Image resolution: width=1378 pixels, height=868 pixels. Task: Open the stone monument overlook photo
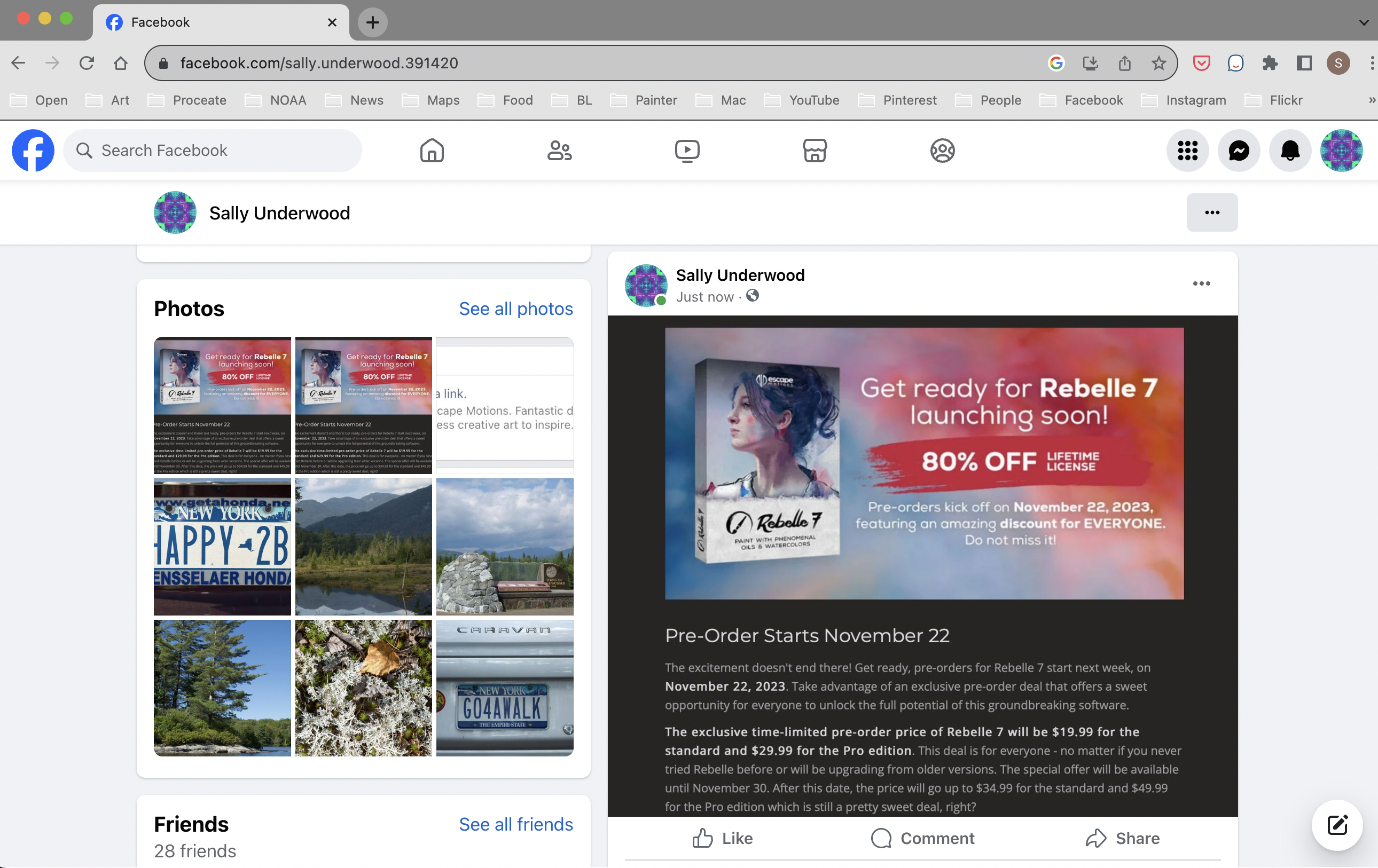tap(505, 547)
